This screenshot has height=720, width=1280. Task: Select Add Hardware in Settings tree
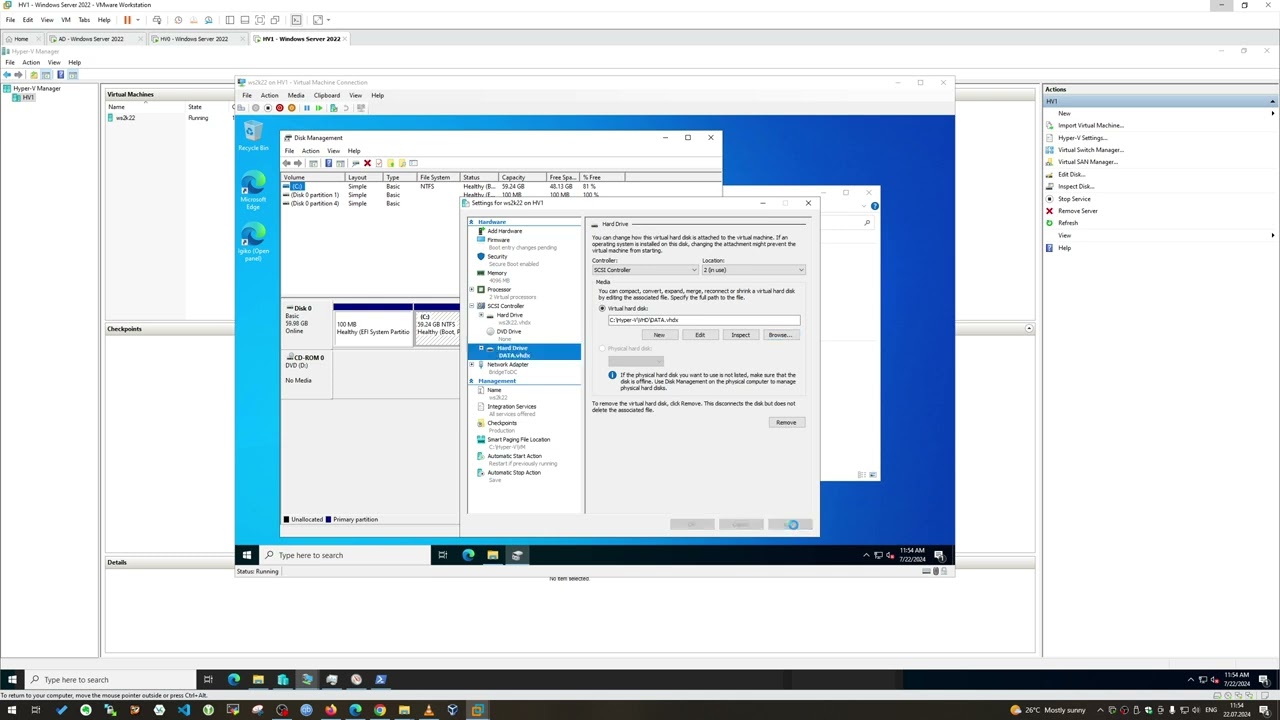504,231
